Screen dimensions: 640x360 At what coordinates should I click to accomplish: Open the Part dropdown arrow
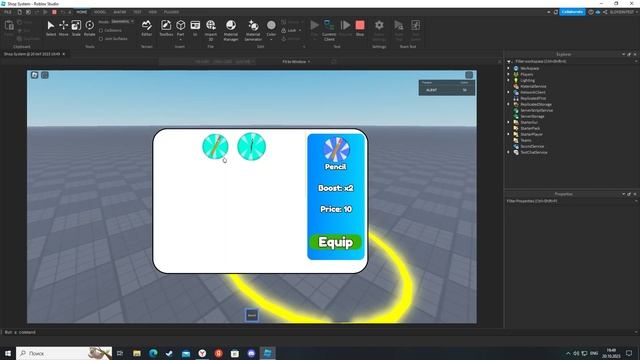click(x=180, y=40)
